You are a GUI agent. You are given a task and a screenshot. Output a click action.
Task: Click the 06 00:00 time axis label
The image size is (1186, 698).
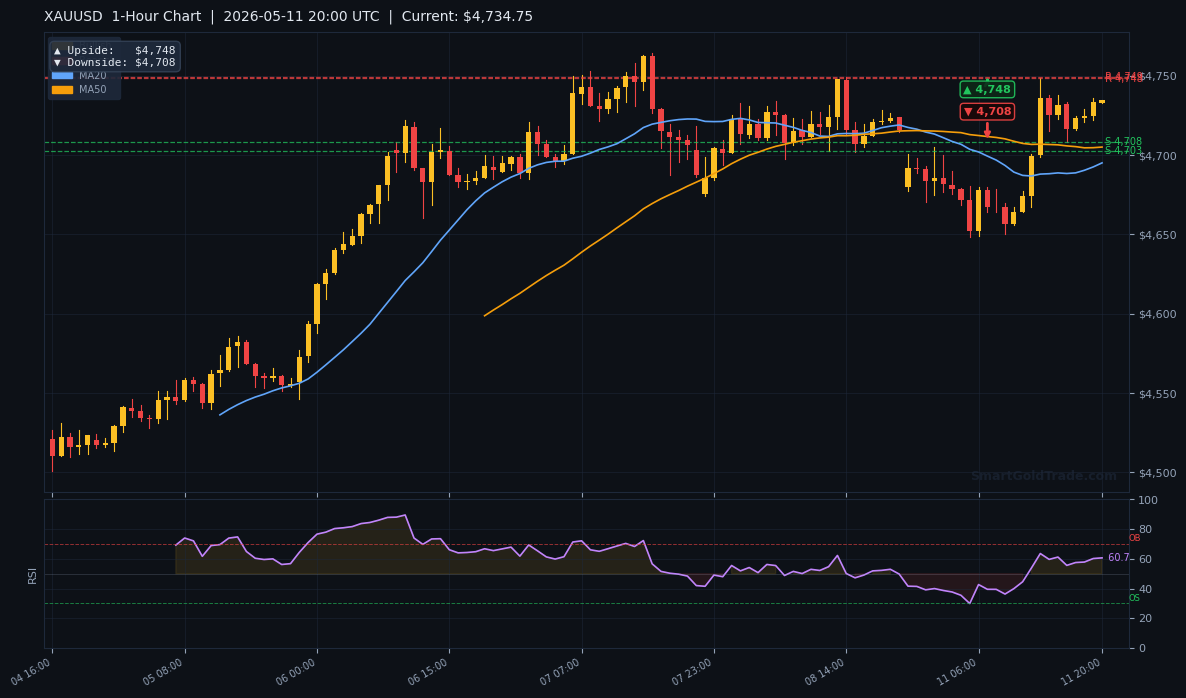[x=296, y=671]
